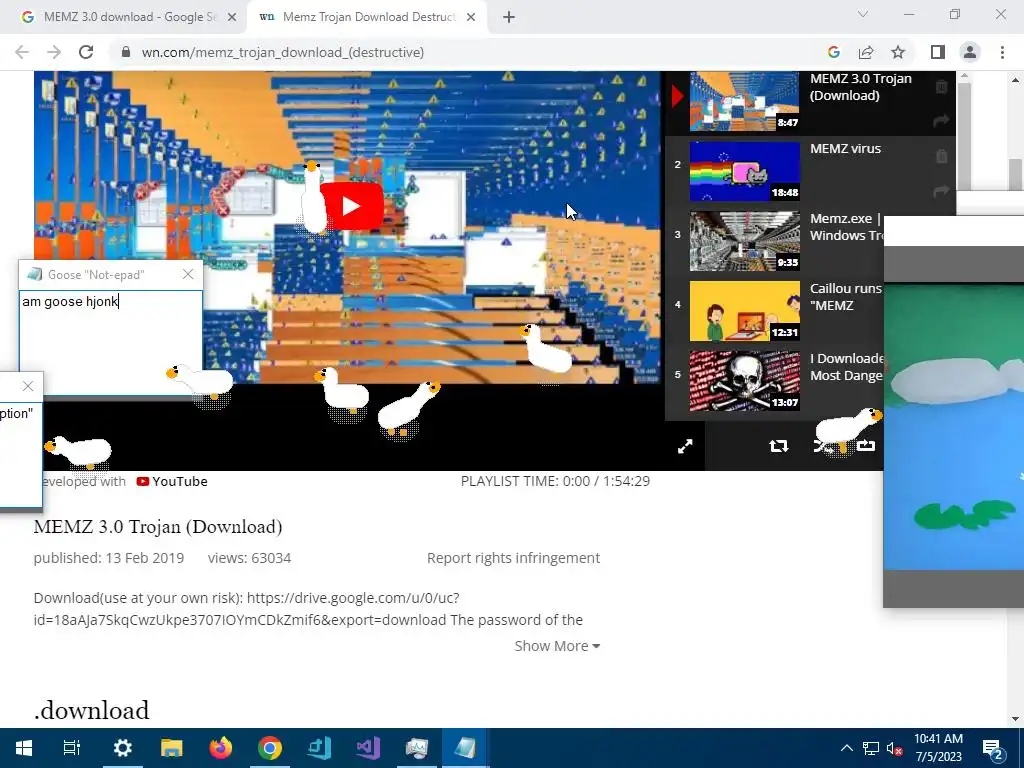This screenshot has width=1024, height=768.
Task: Open File Explorer from the taskbar
Action: [172, 748]
